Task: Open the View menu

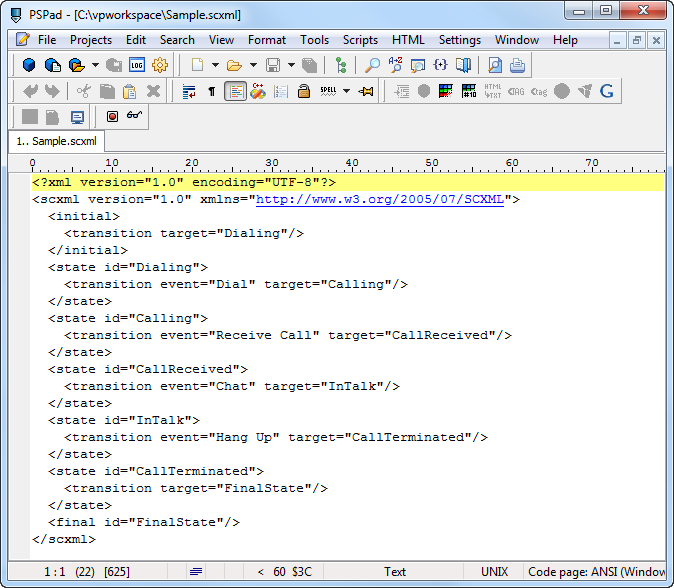Action: click(221, 40)
